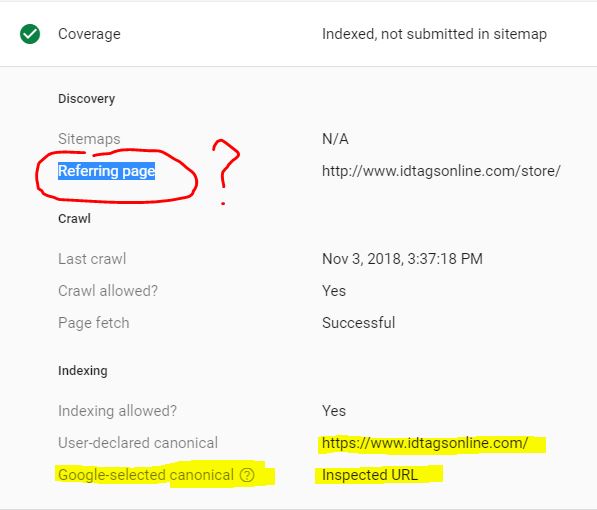Click the Successful page fetch value

tap(358, 323)
